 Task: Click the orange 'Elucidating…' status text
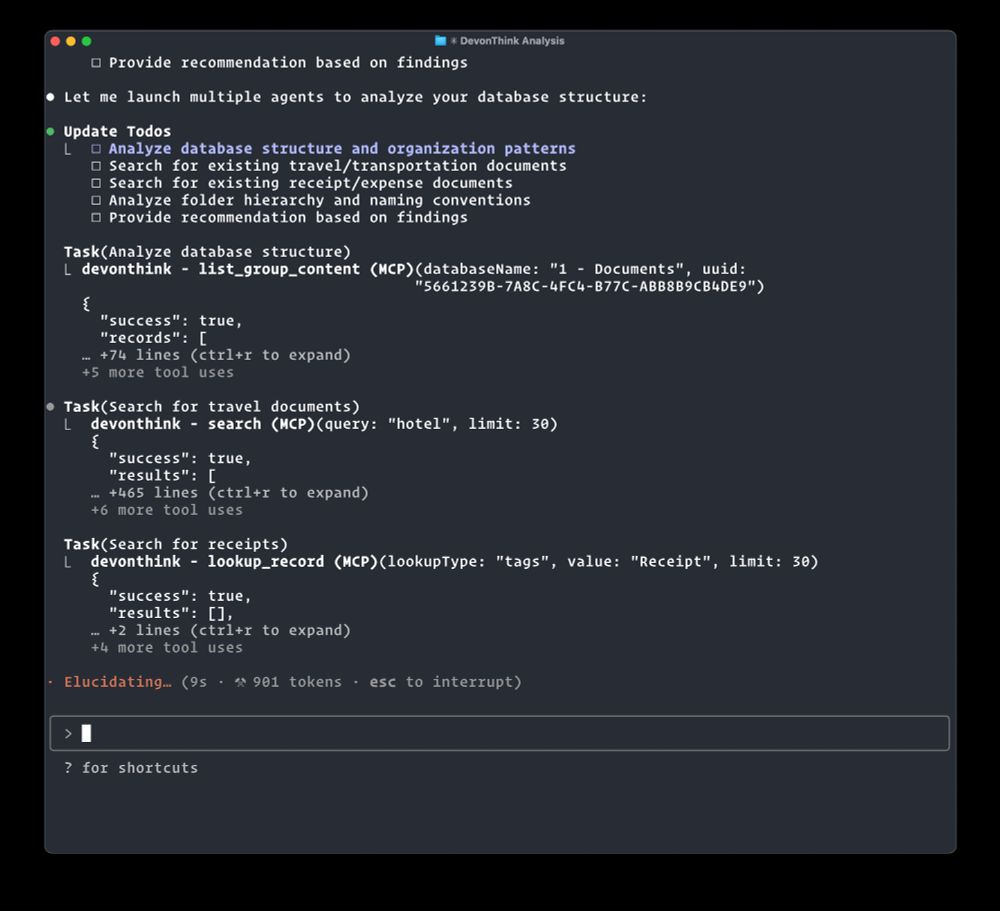(x=117, y=682)
